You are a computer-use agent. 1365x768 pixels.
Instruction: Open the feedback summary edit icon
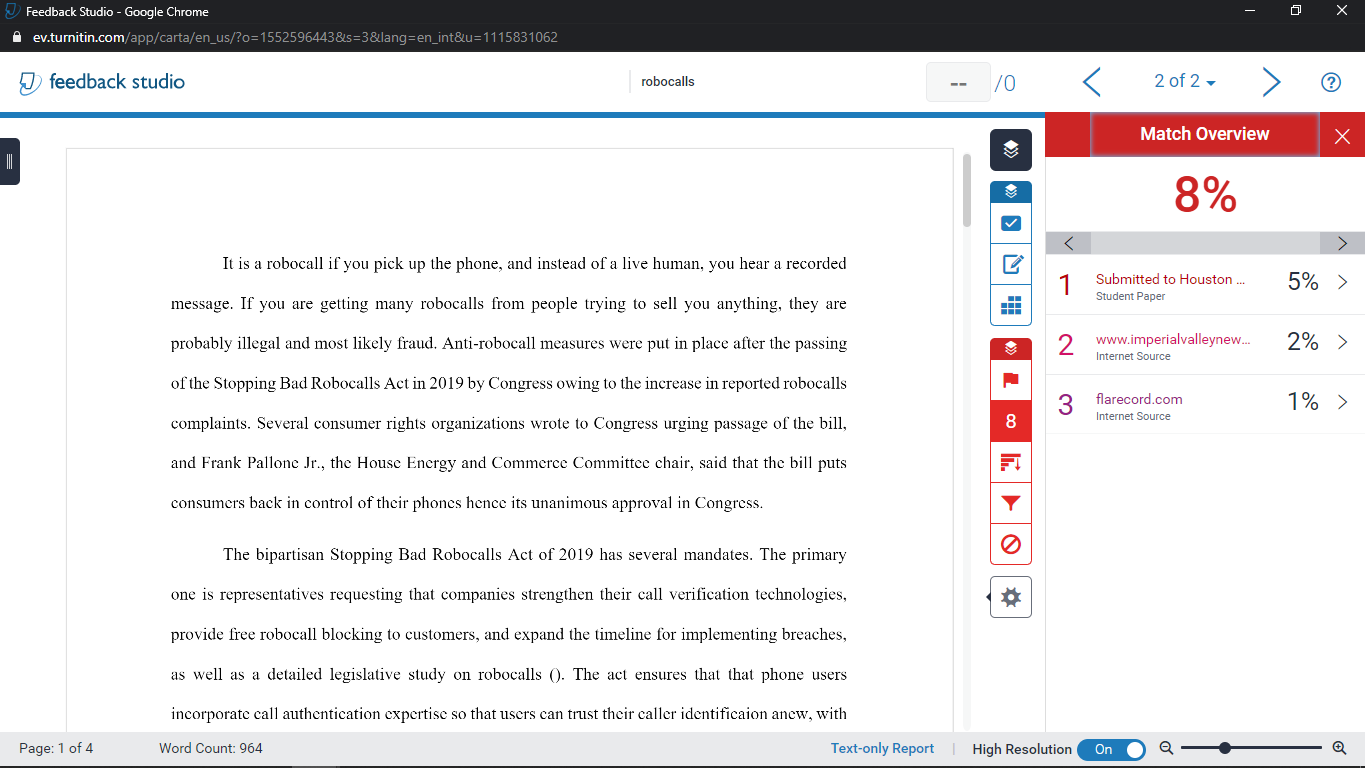tap(1010, 264)
